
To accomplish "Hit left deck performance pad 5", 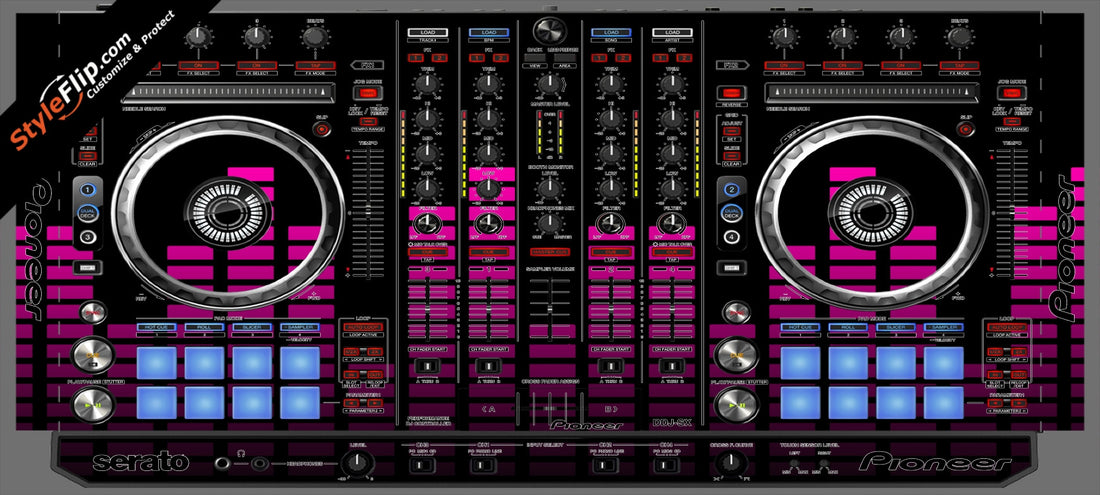I will (156, 402).
